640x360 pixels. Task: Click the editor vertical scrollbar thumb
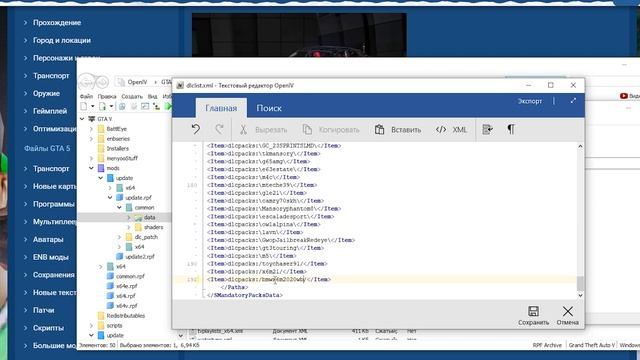(580, 284)
